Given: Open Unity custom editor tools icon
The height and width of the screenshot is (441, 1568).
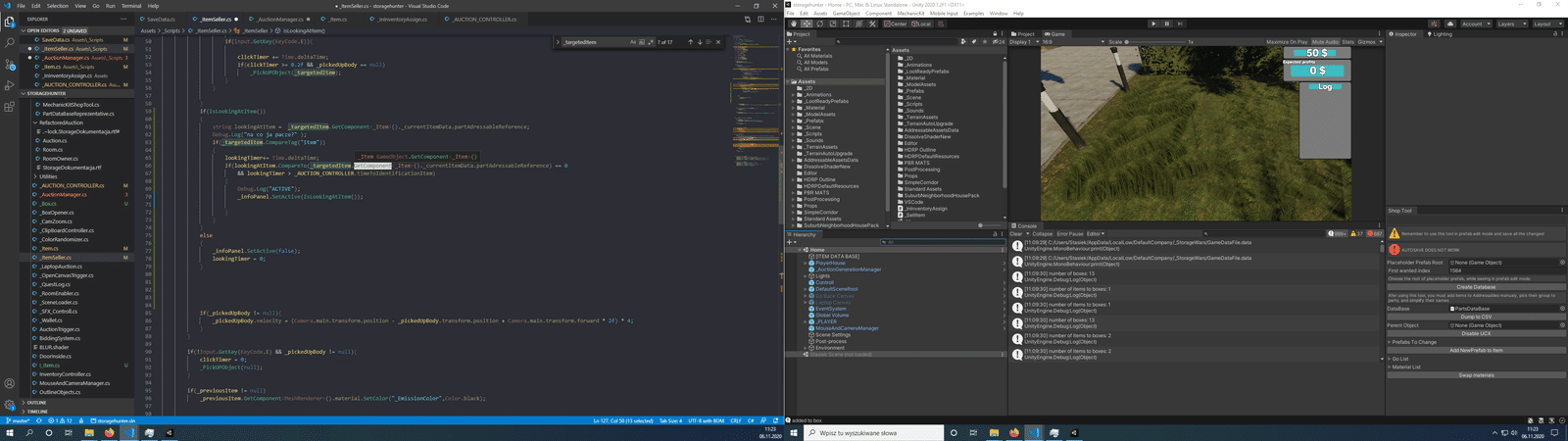Looking at the screenshot, I should tap(872, 24).
